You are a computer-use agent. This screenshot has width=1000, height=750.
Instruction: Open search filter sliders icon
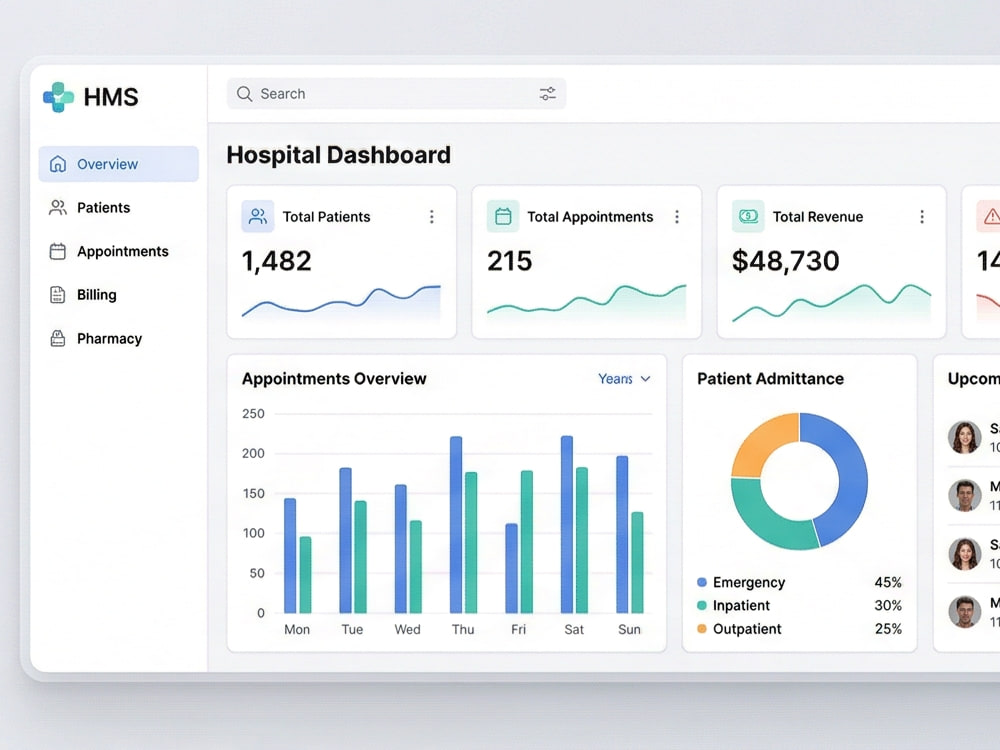click(x=547, y=94)
